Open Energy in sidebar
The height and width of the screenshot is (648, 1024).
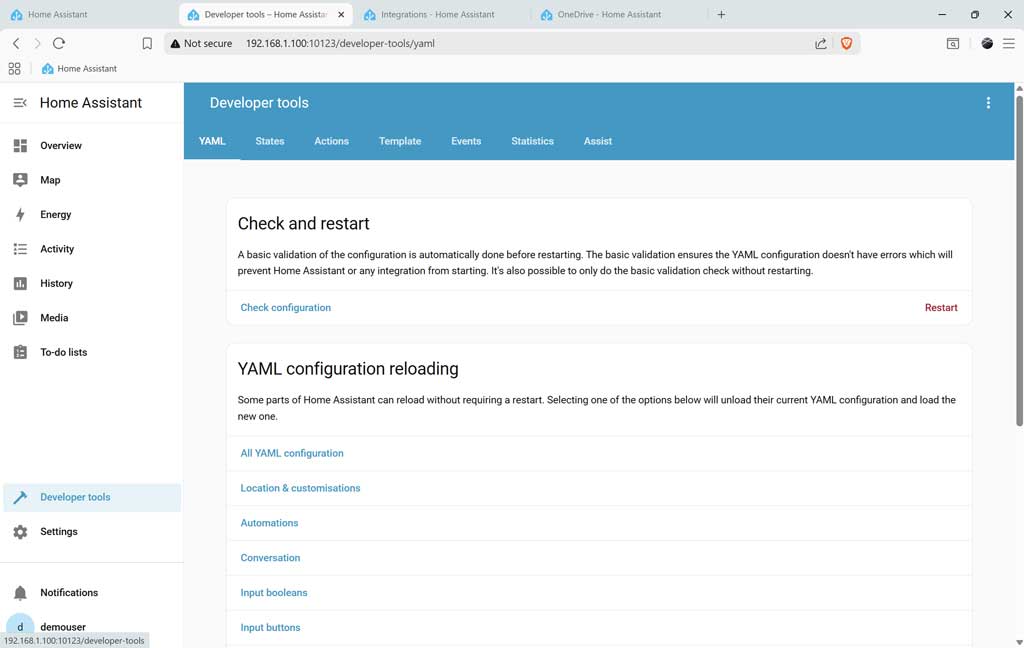coord(91,214)
